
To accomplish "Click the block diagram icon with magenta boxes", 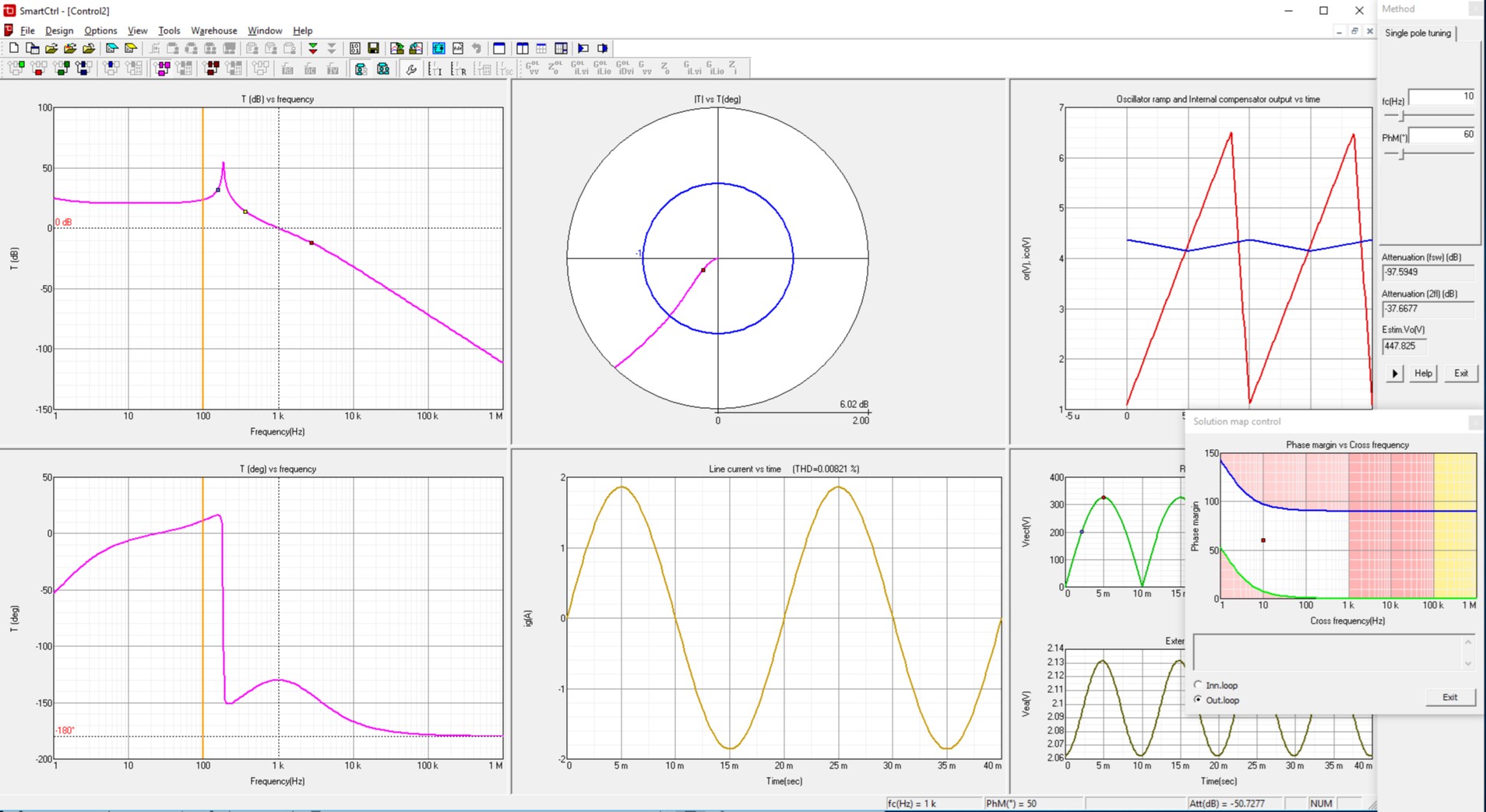I will [163, 69].
